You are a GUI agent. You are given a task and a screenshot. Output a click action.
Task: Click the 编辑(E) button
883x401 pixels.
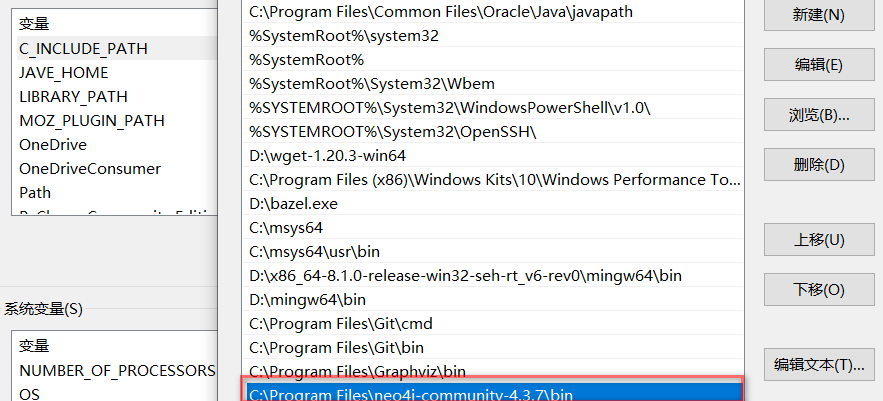coord(819,65)
